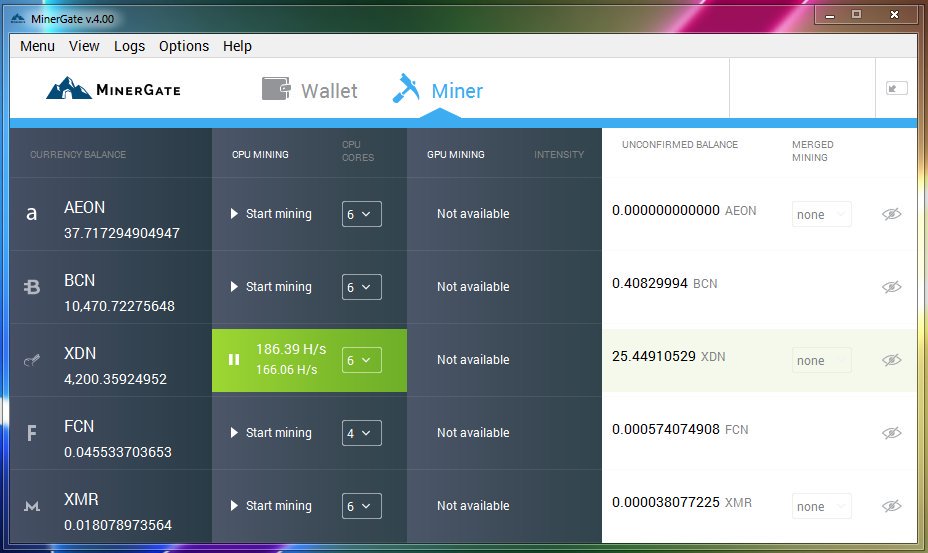
Task: Open XMR CPU cores dropdown
Action: pos(362,506)
